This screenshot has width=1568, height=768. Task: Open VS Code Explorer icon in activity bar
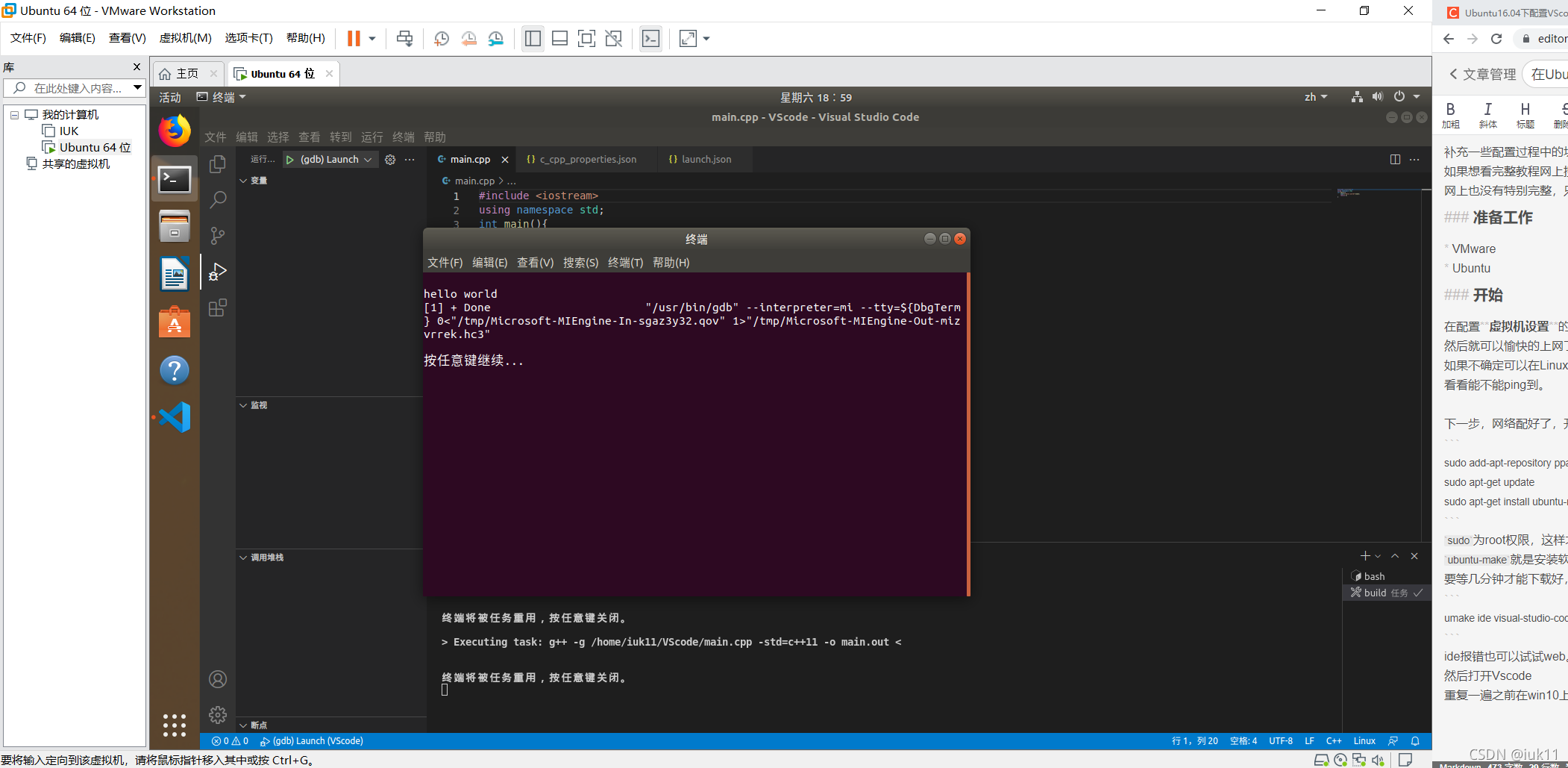pyautogui.click(x=218, y=164)
